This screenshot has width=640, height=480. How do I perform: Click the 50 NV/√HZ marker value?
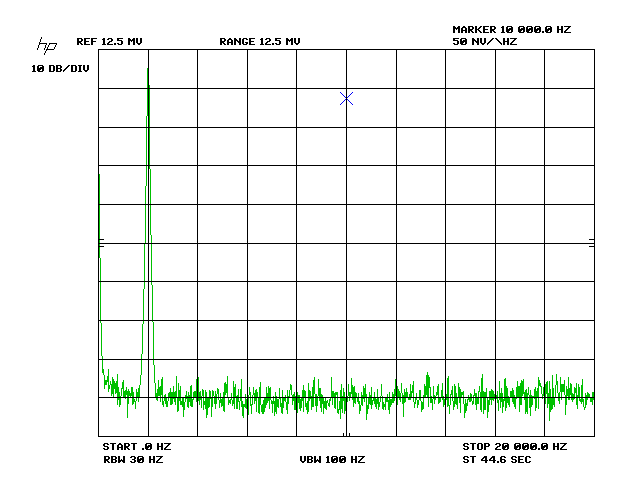tap(484, 41)
